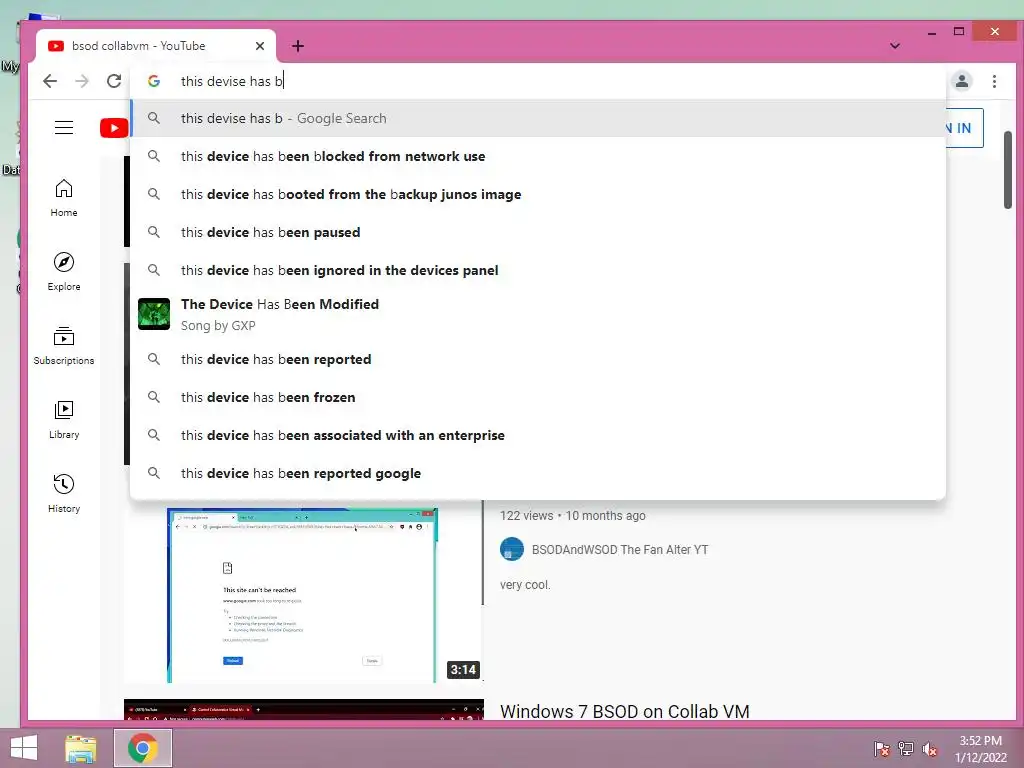Click the browser forward arrow
This screenshot has height=768, width=1024.
click(82, 81)
